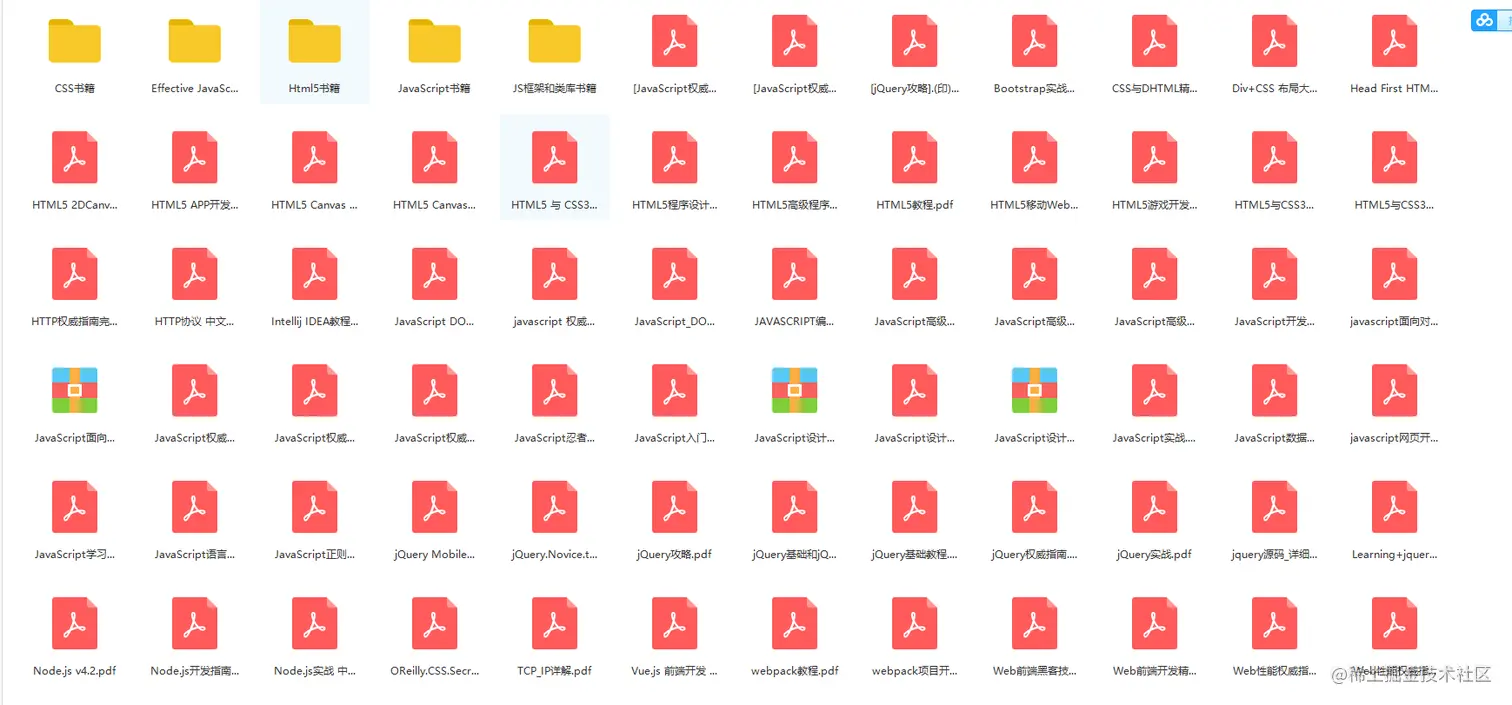Click the 'jQuery.Novice.t...' file name
Screen dimensions: 1512x705
click(555, 554)
